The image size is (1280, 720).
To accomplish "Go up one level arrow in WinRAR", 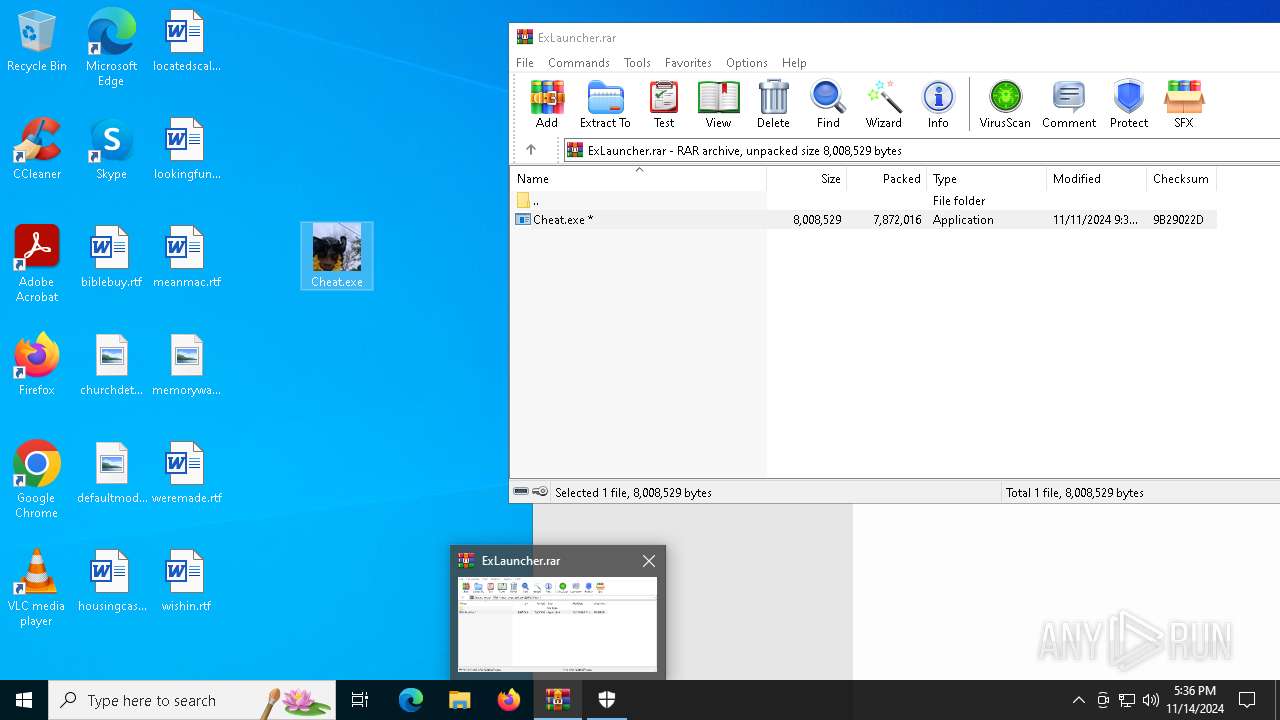I will pyautogui.click(x=531, y=150).
